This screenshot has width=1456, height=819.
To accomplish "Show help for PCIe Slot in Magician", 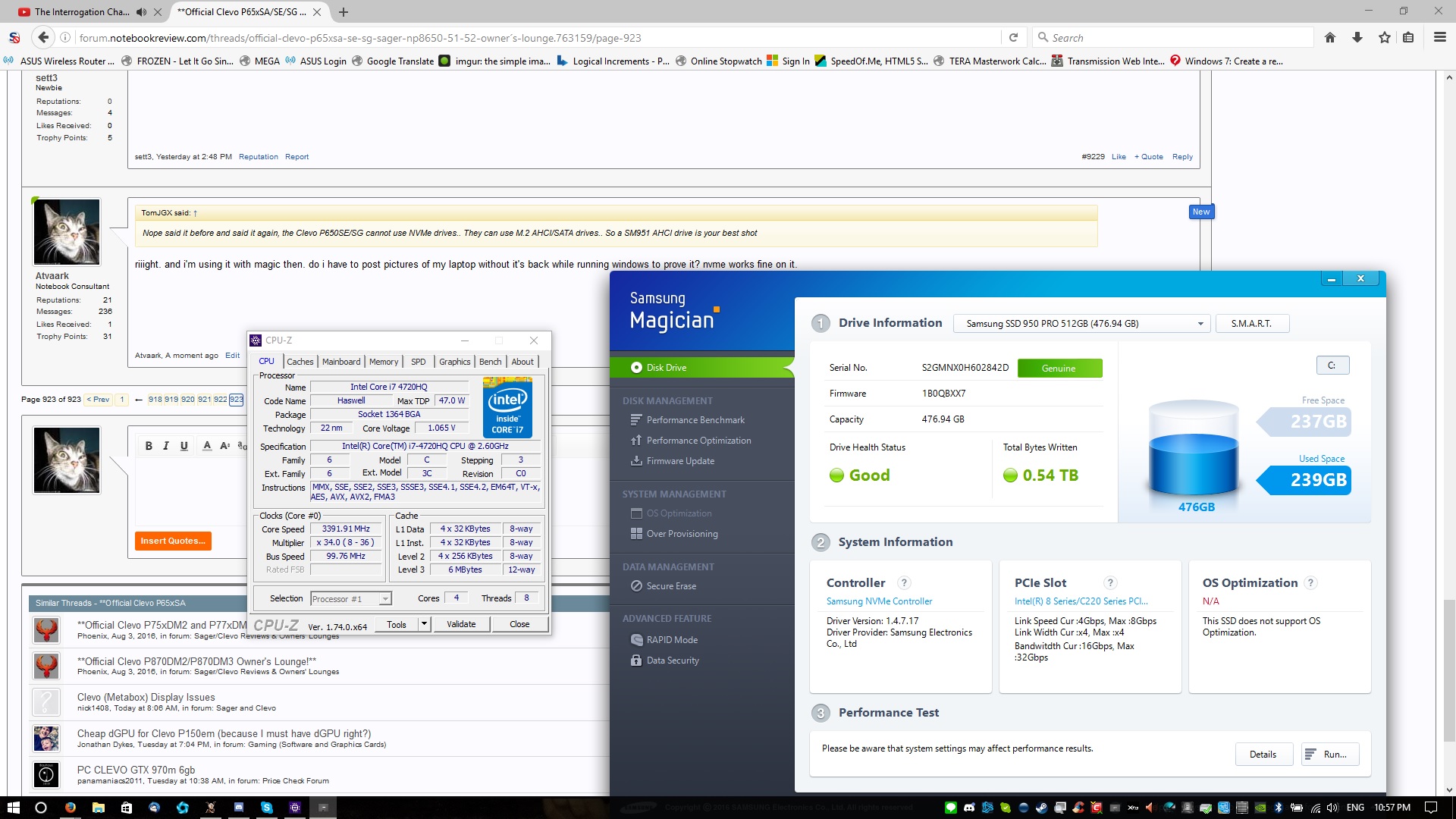I will [1110, 582].
